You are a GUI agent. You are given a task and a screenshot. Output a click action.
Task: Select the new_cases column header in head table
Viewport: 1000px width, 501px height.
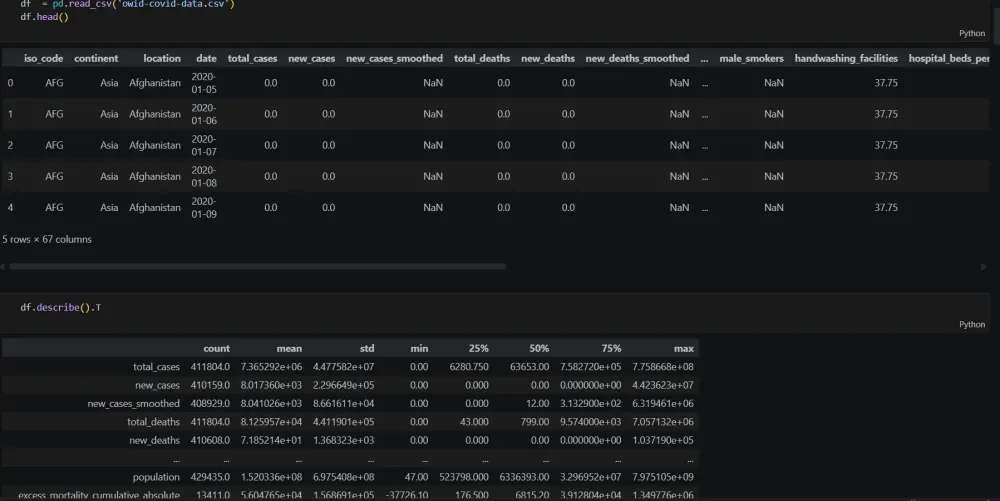coord(311,58)
